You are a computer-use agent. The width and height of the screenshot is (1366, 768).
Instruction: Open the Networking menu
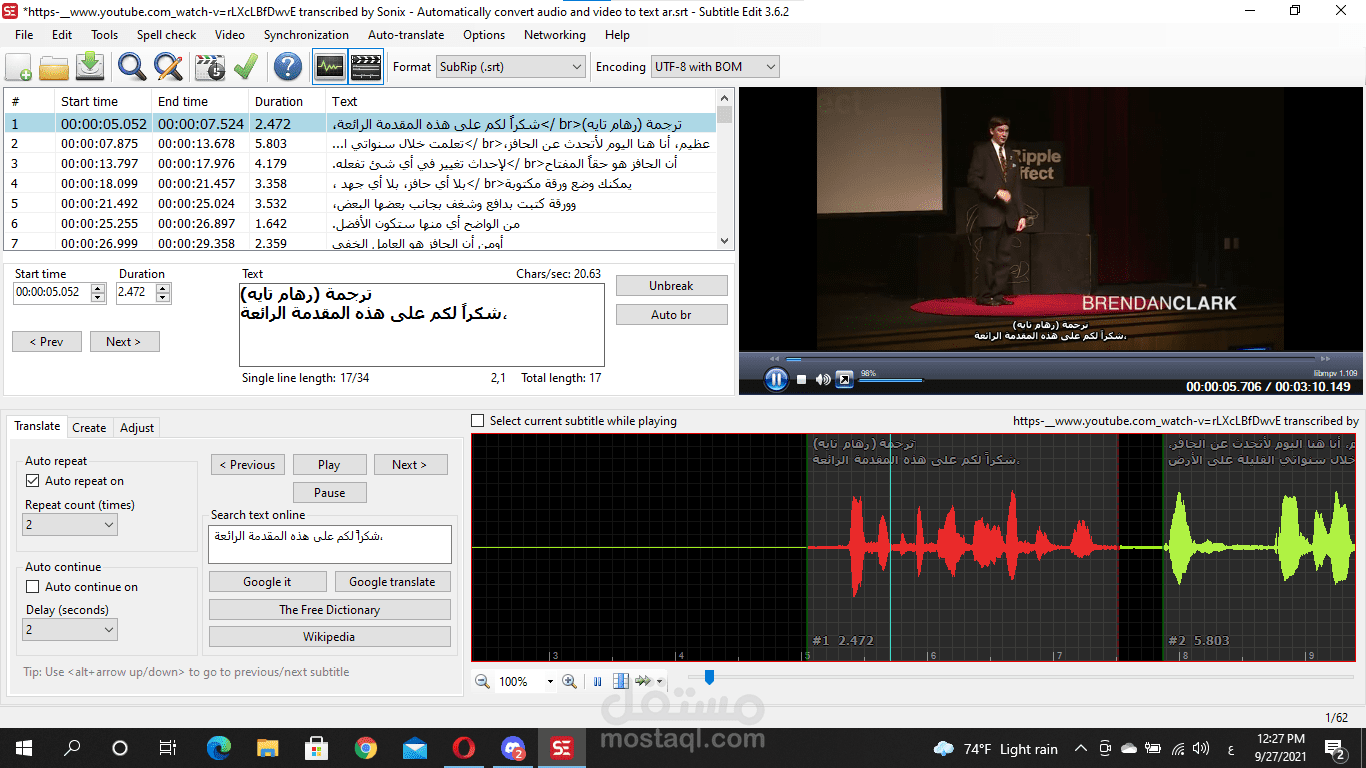(x=554, y=34)
